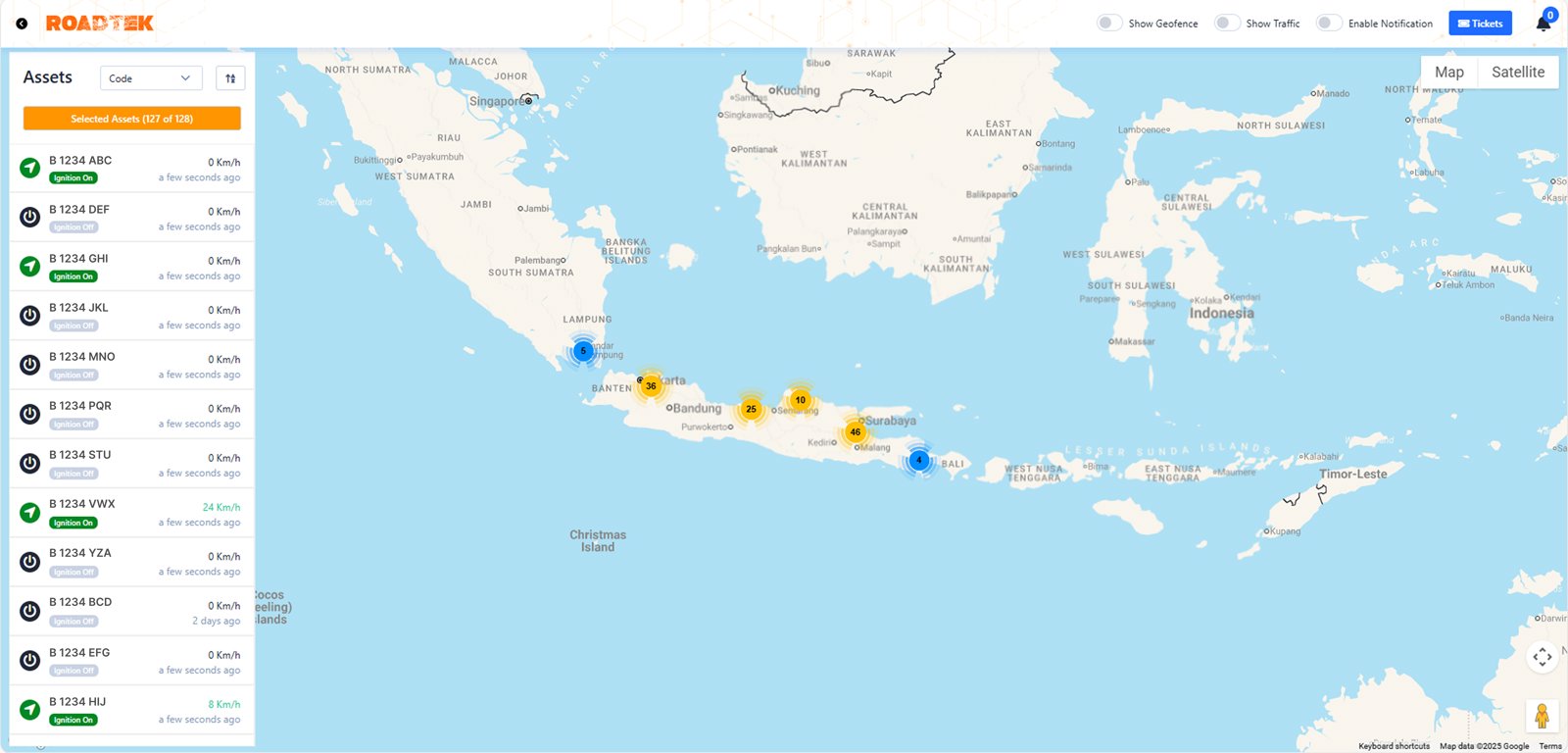1568x753 pixels.
Task: Select the Map view tab
Action: [1448, 73]
